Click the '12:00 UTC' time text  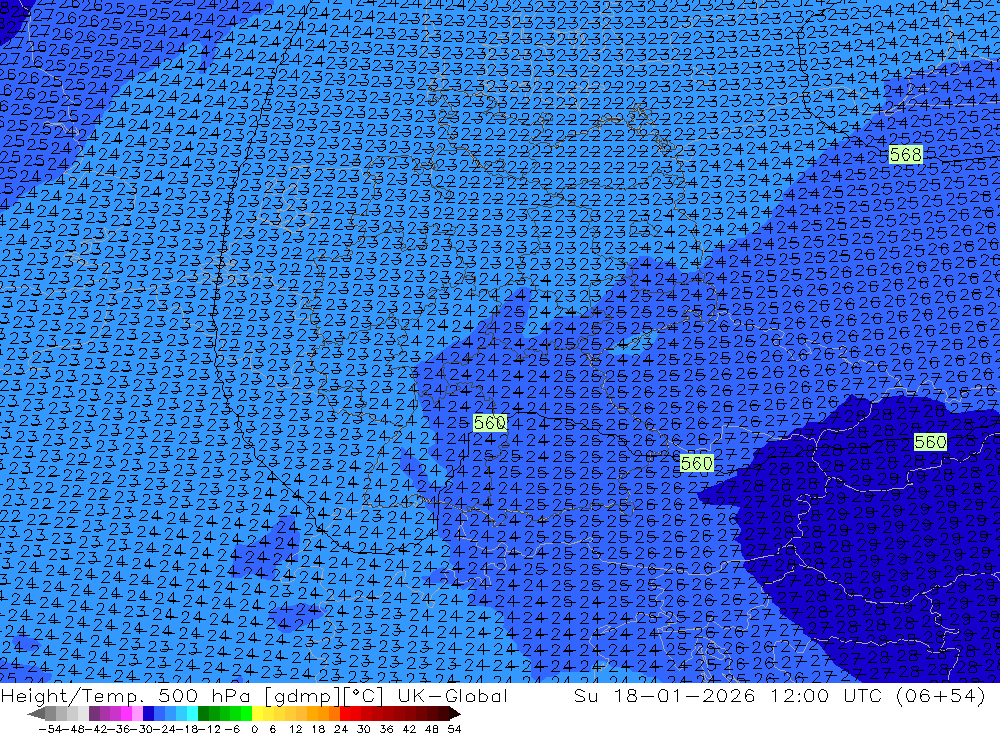825,696
